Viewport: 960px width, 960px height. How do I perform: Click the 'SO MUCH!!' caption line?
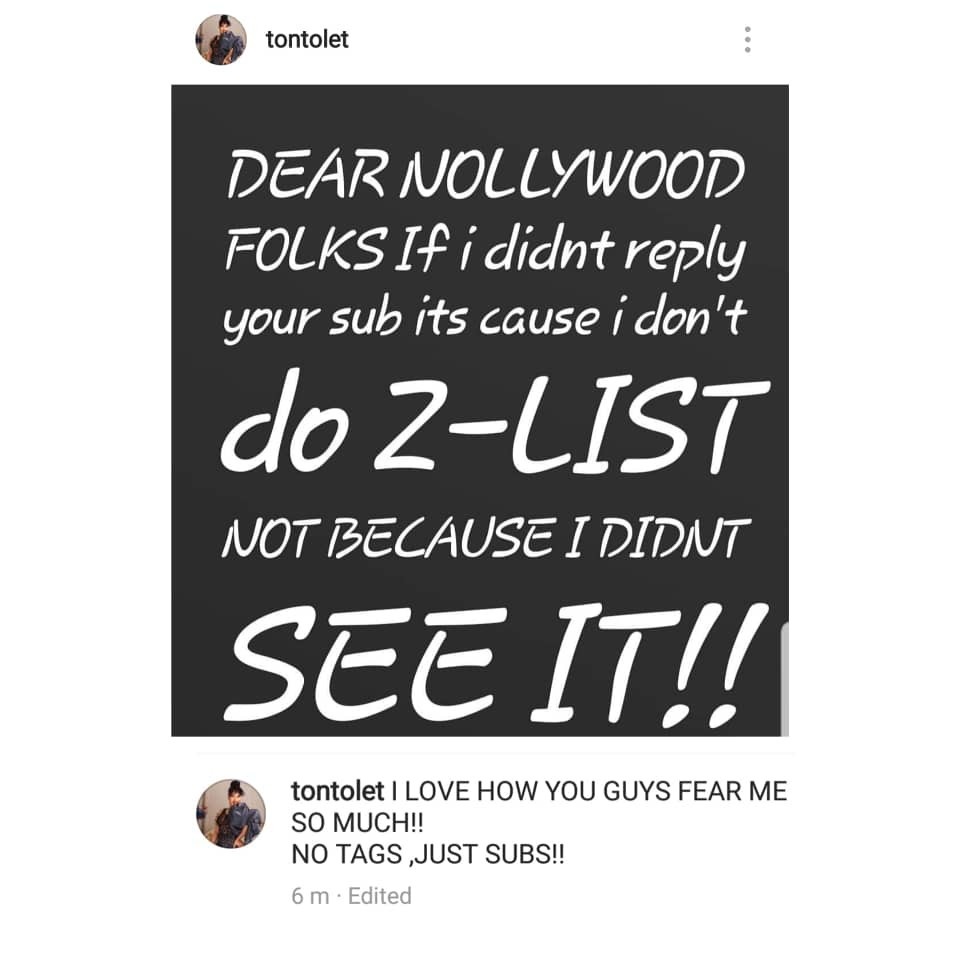tap(358, 823)
